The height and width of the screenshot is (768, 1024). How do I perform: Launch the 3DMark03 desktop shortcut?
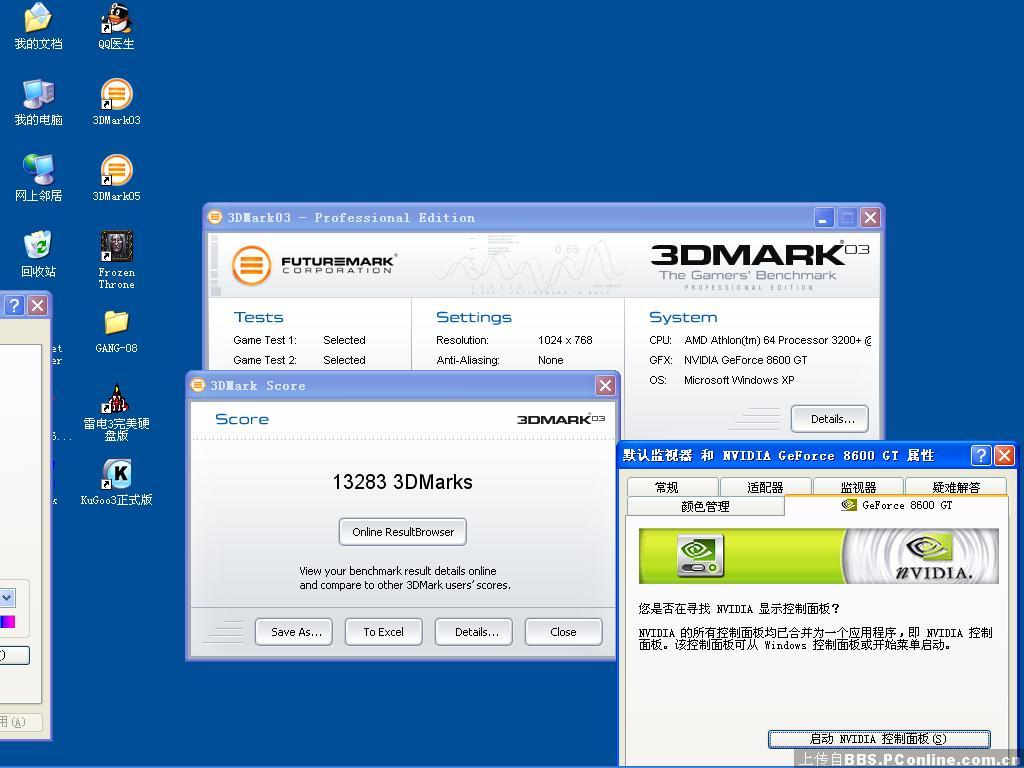click(x=116, y=102)
